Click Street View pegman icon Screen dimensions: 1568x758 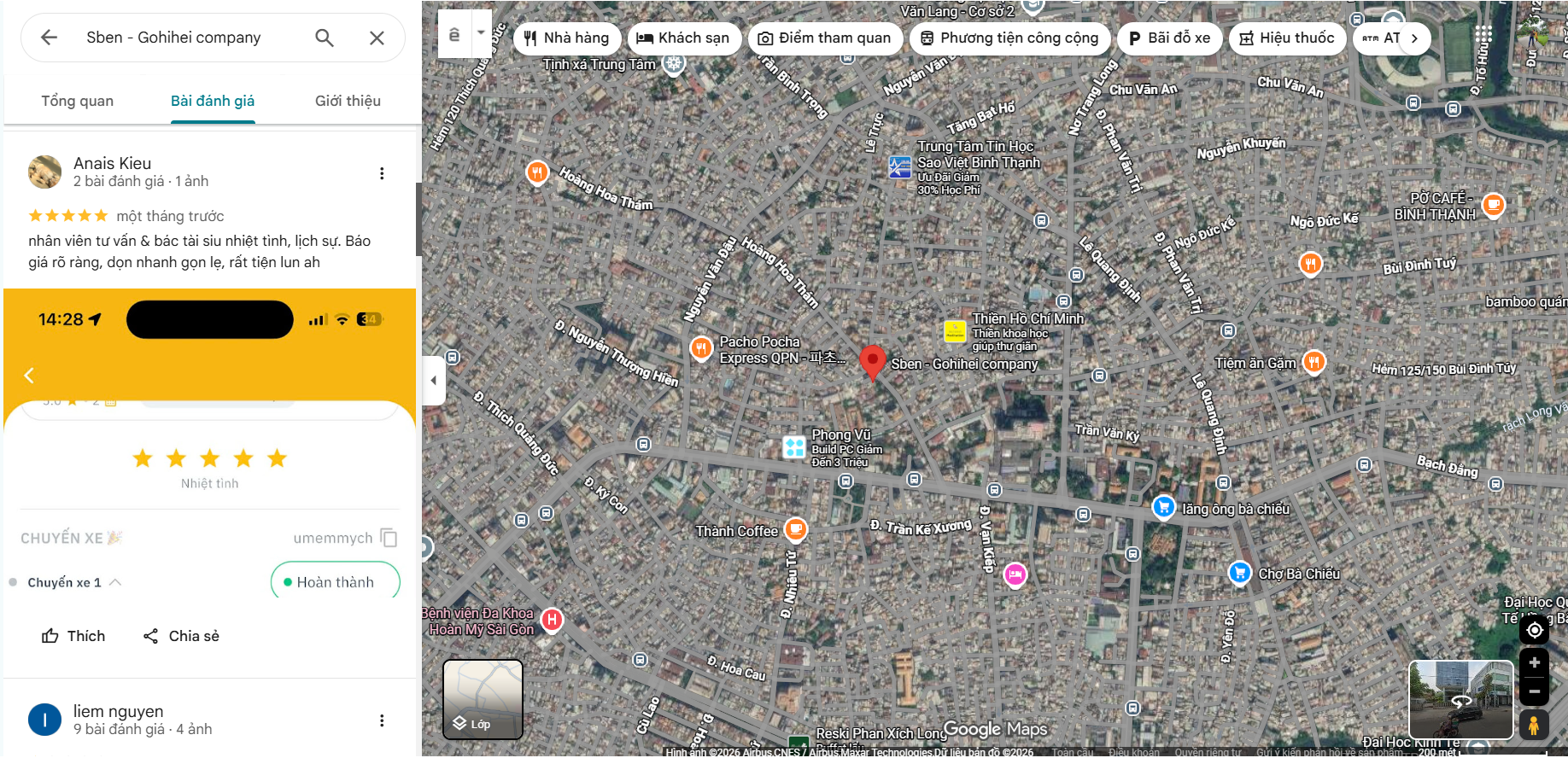tap(1534, 725)
